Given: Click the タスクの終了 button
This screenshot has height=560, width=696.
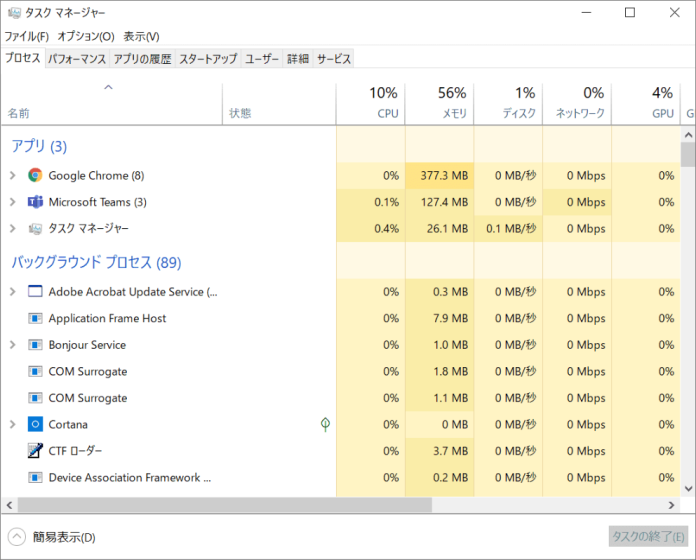Looking at the screenshot, I should [649, 537].
